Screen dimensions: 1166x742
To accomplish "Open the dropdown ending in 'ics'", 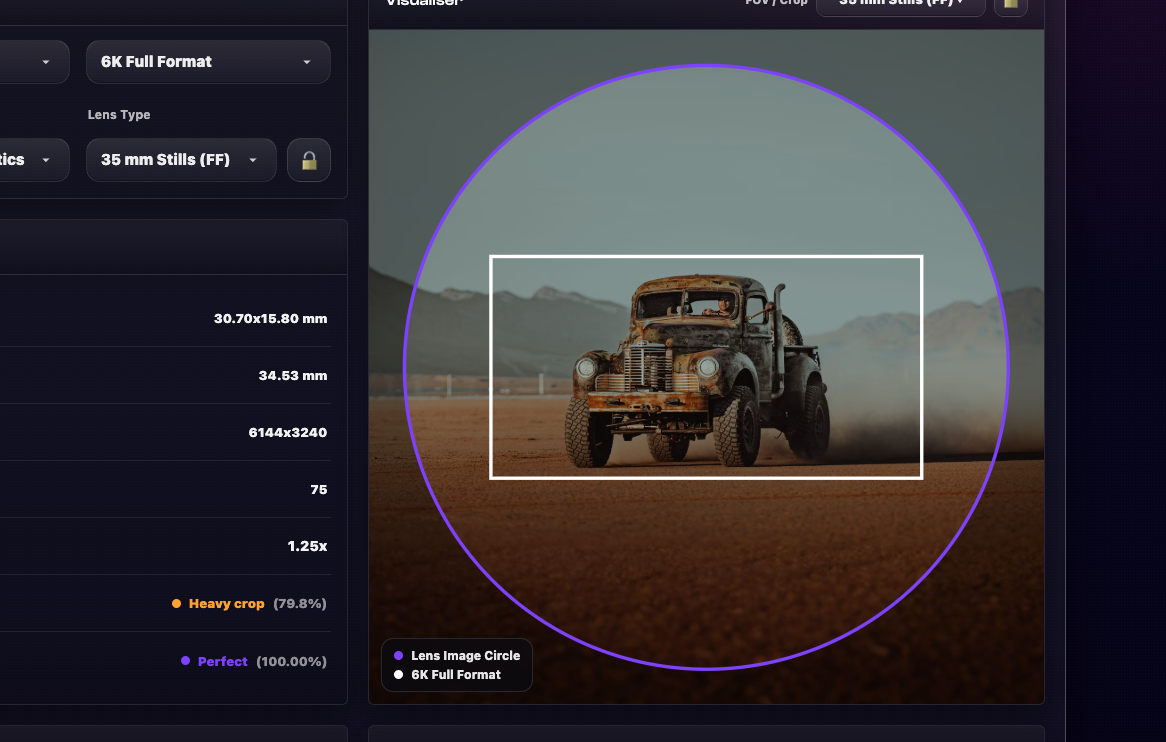I will click(x=34, y=160).
